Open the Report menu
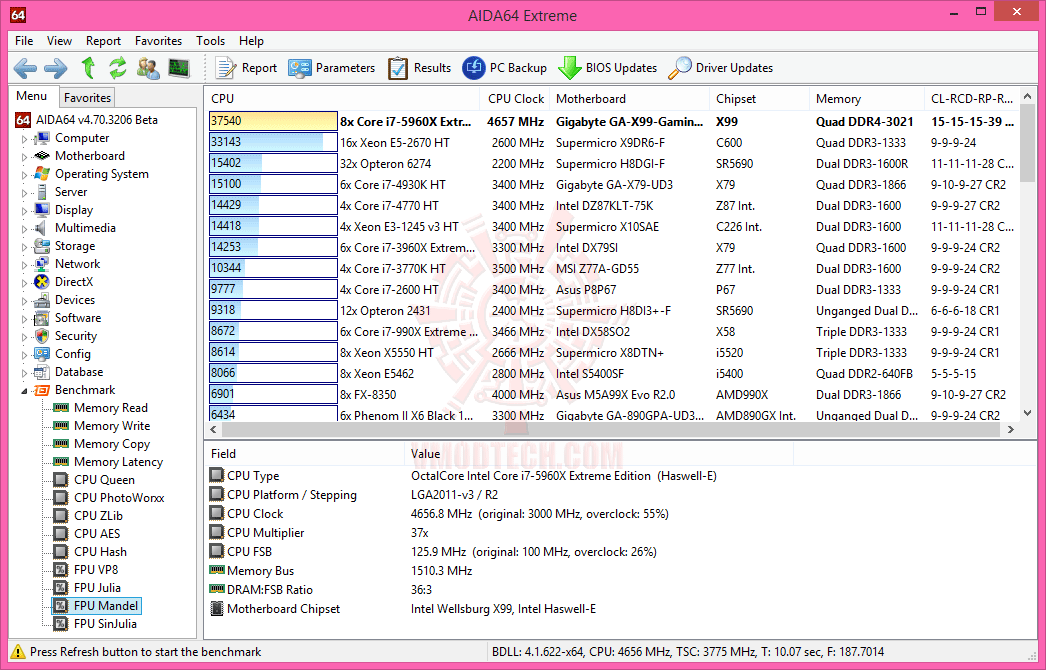1046x670 pixels. (103, 41)
